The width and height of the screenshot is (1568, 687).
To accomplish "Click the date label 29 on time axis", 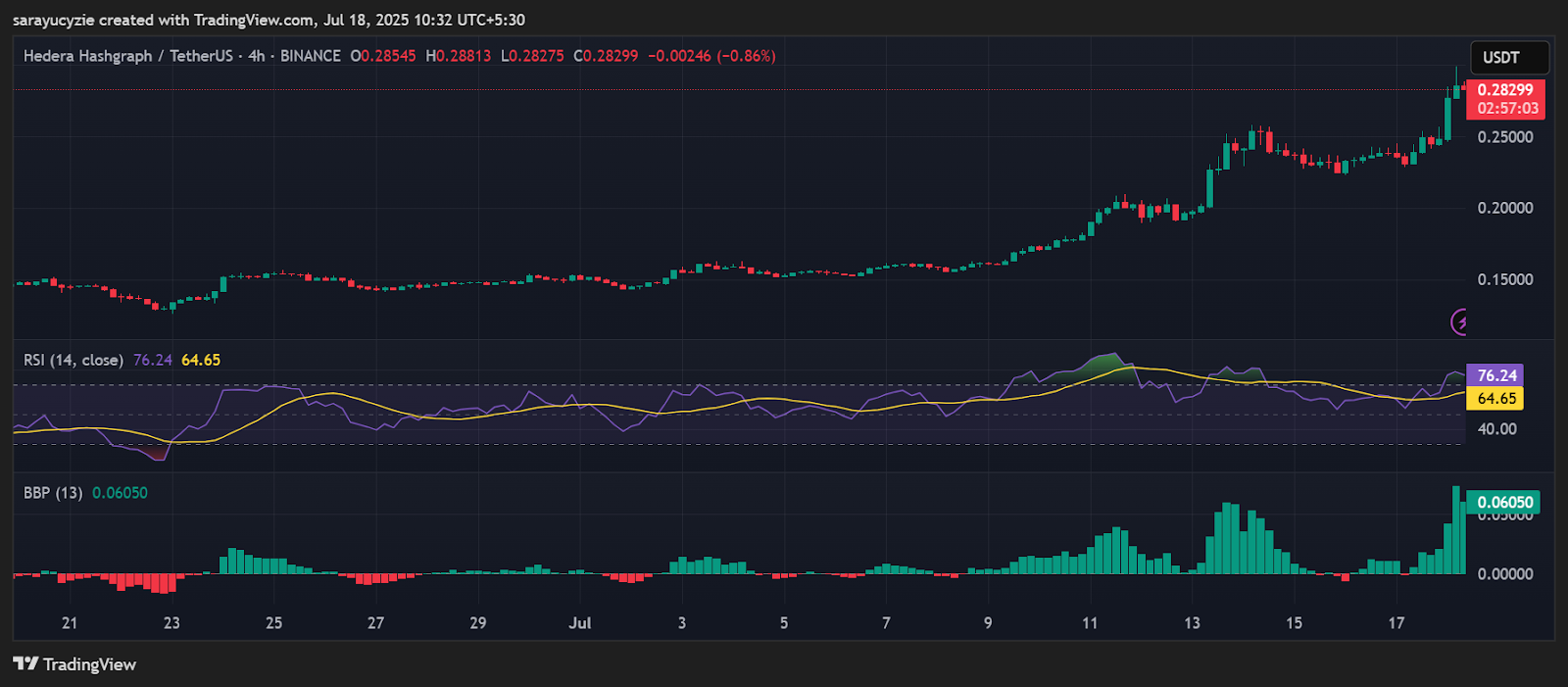I will pos(478,623).
